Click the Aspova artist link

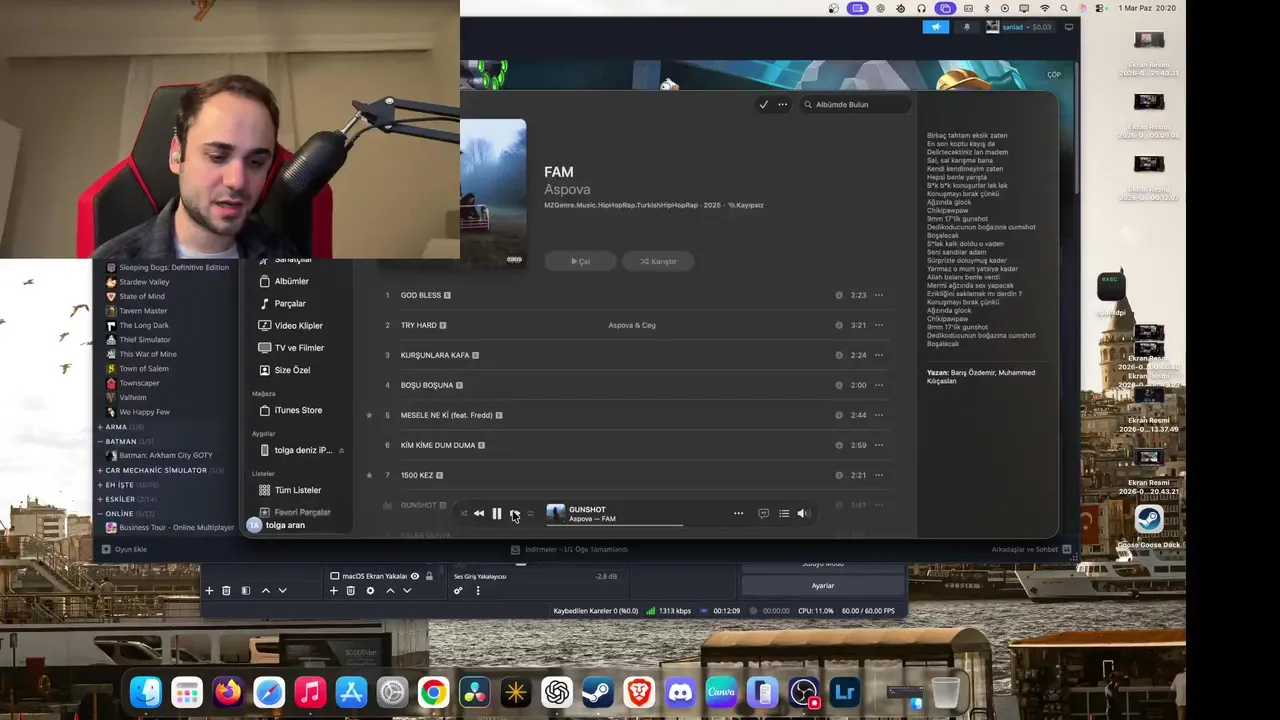click(567, 189)
